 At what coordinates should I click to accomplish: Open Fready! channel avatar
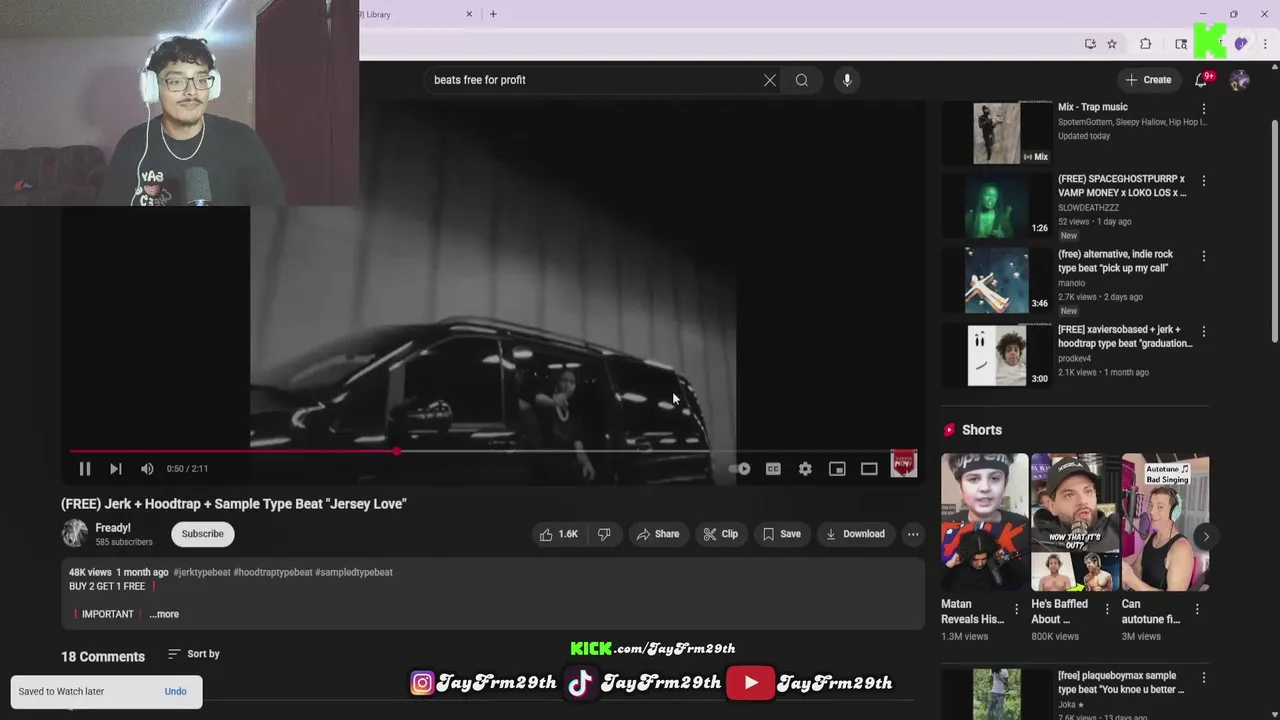pyautogui.click(x=75, y=534)
